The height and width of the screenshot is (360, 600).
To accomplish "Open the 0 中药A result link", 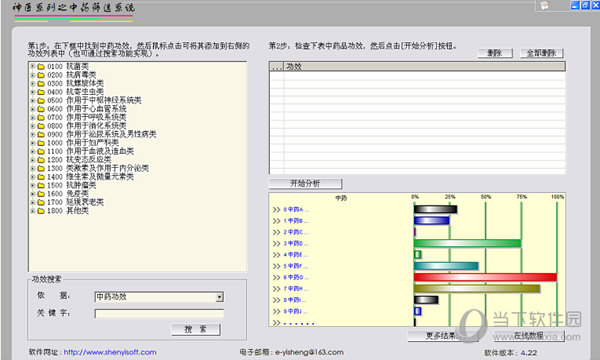I will tap(296, 210).
